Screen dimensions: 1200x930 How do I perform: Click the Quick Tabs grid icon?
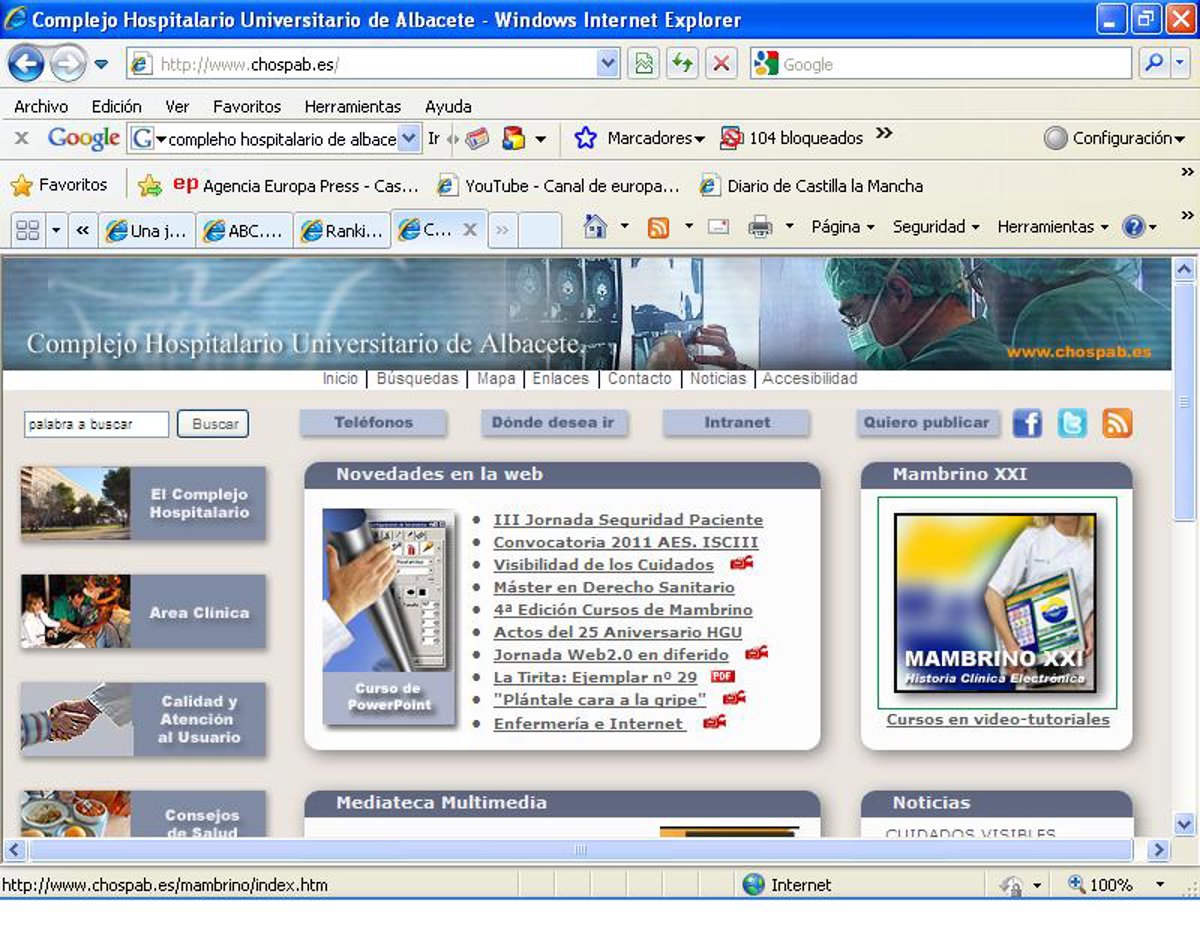click(28, 231)
